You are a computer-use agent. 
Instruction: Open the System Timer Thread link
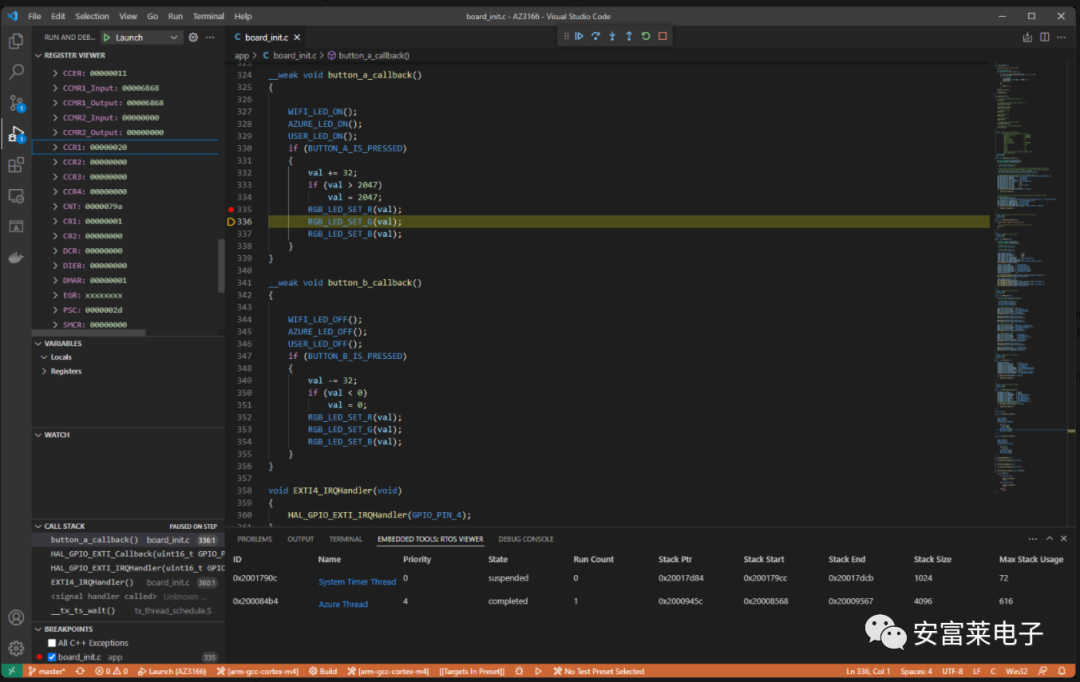pyautogui.click(x=357, y=582)
